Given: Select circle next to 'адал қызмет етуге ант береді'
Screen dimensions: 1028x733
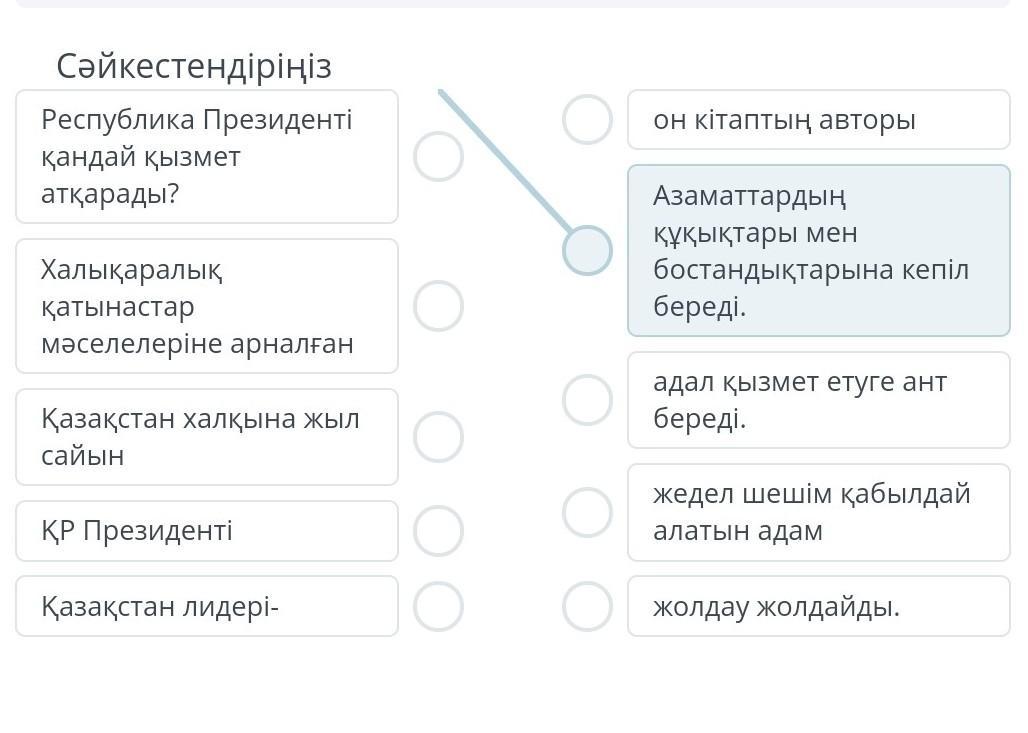Looking at the screenshot, I should click(x=587, y=400).
